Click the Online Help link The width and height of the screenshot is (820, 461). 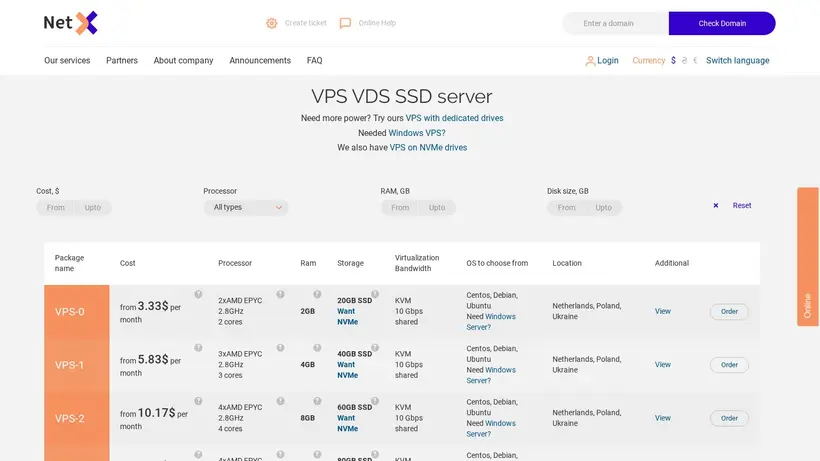[x=377, y=23]
